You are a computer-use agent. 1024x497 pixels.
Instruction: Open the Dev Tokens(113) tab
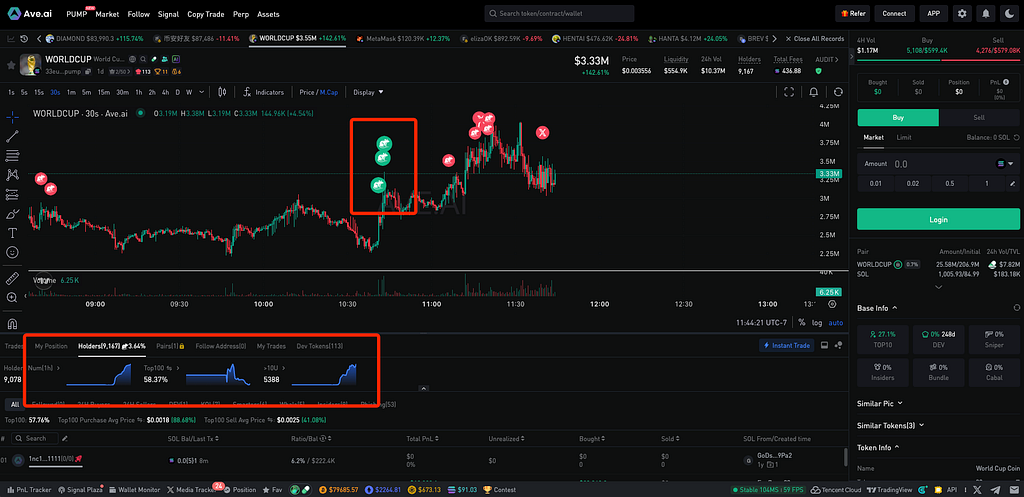tap(319, 346)
